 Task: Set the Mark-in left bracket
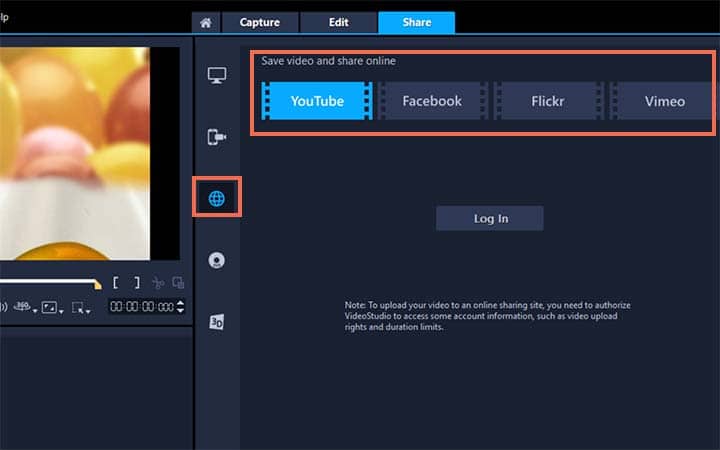116,282
